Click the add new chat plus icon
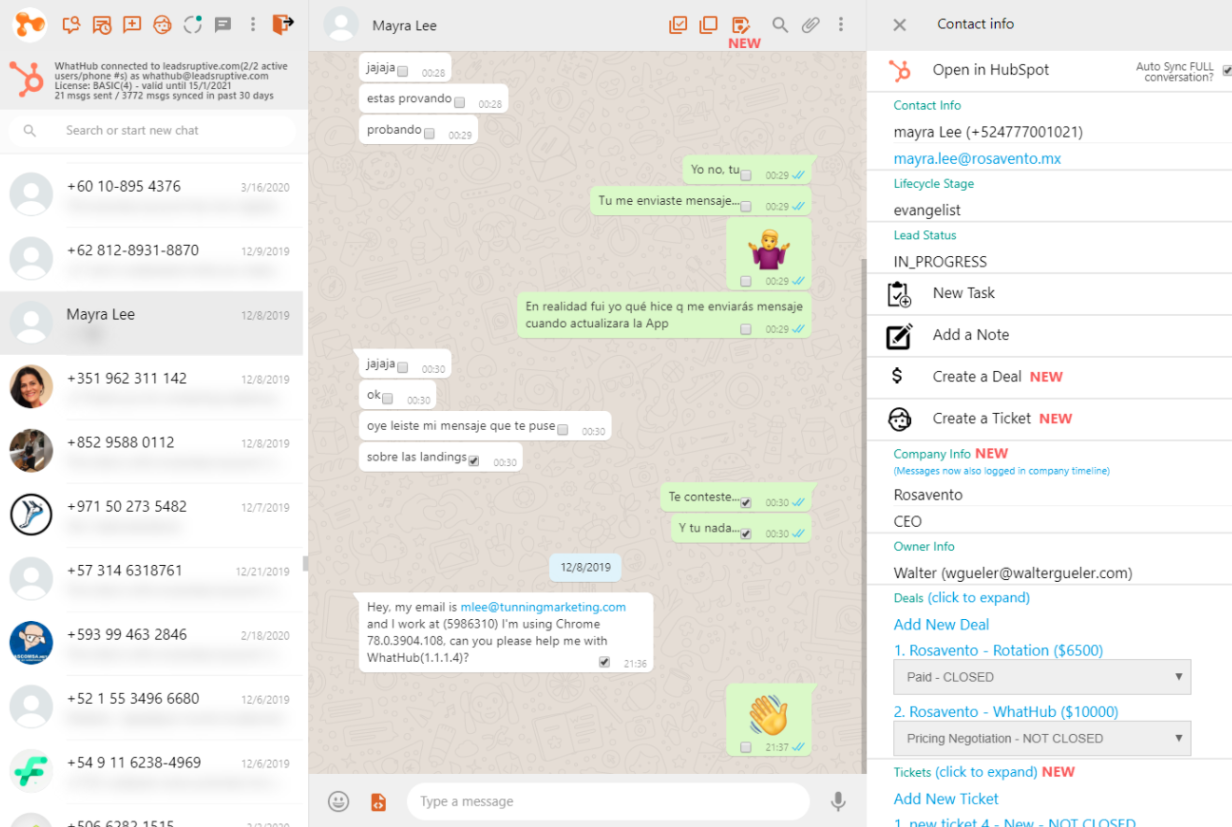Image resolution: width=1232 pixels, height=827 pixels. (x=132, y=24)
